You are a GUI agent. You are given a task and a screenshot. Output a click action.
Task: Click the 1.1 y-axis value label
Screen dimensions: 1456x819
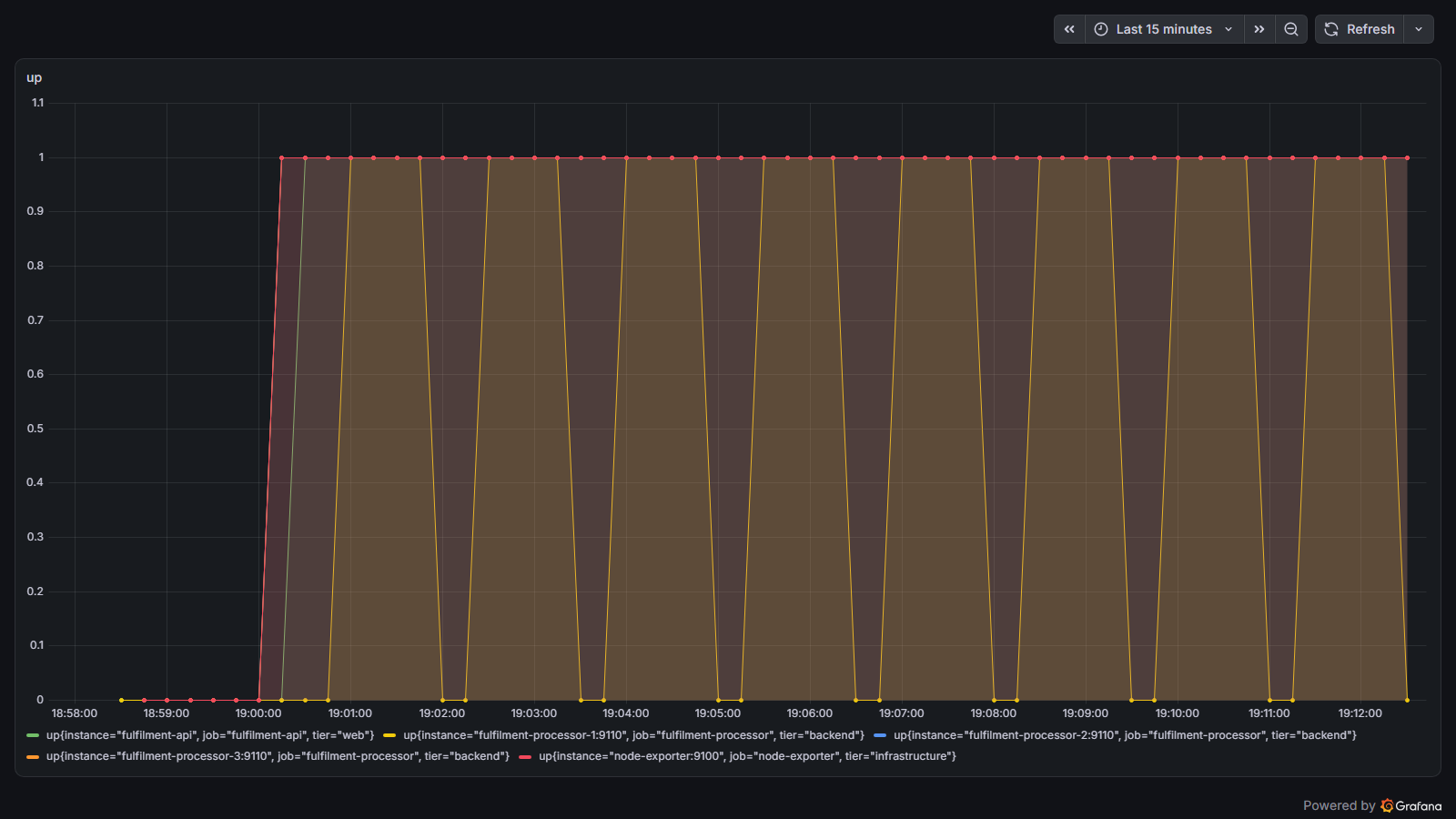(37, 103)
